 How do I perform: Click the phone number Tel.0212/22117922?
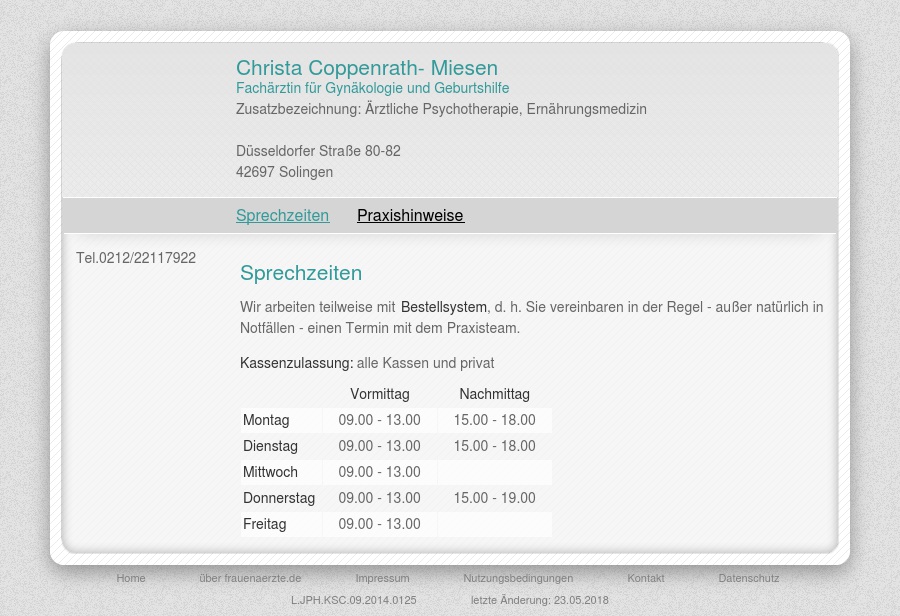(136, 258)
